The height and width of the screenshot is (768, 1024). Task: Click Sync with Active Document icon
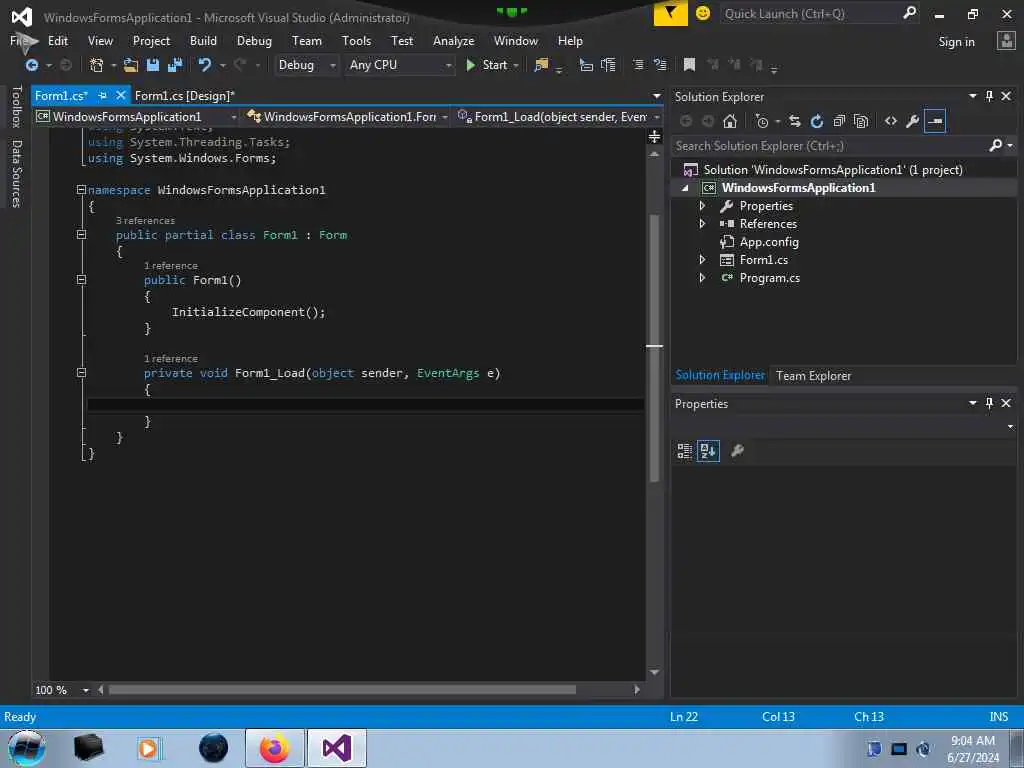[795, 121]
